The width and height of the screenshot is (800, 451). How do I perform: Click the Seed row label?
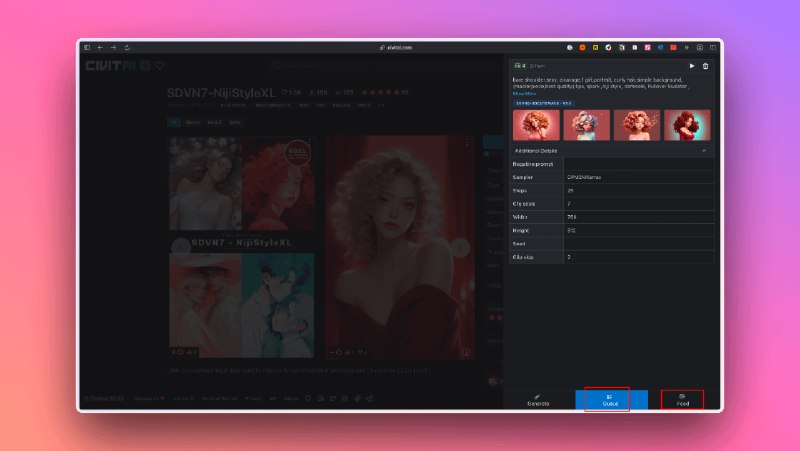[x=519, y=244]
